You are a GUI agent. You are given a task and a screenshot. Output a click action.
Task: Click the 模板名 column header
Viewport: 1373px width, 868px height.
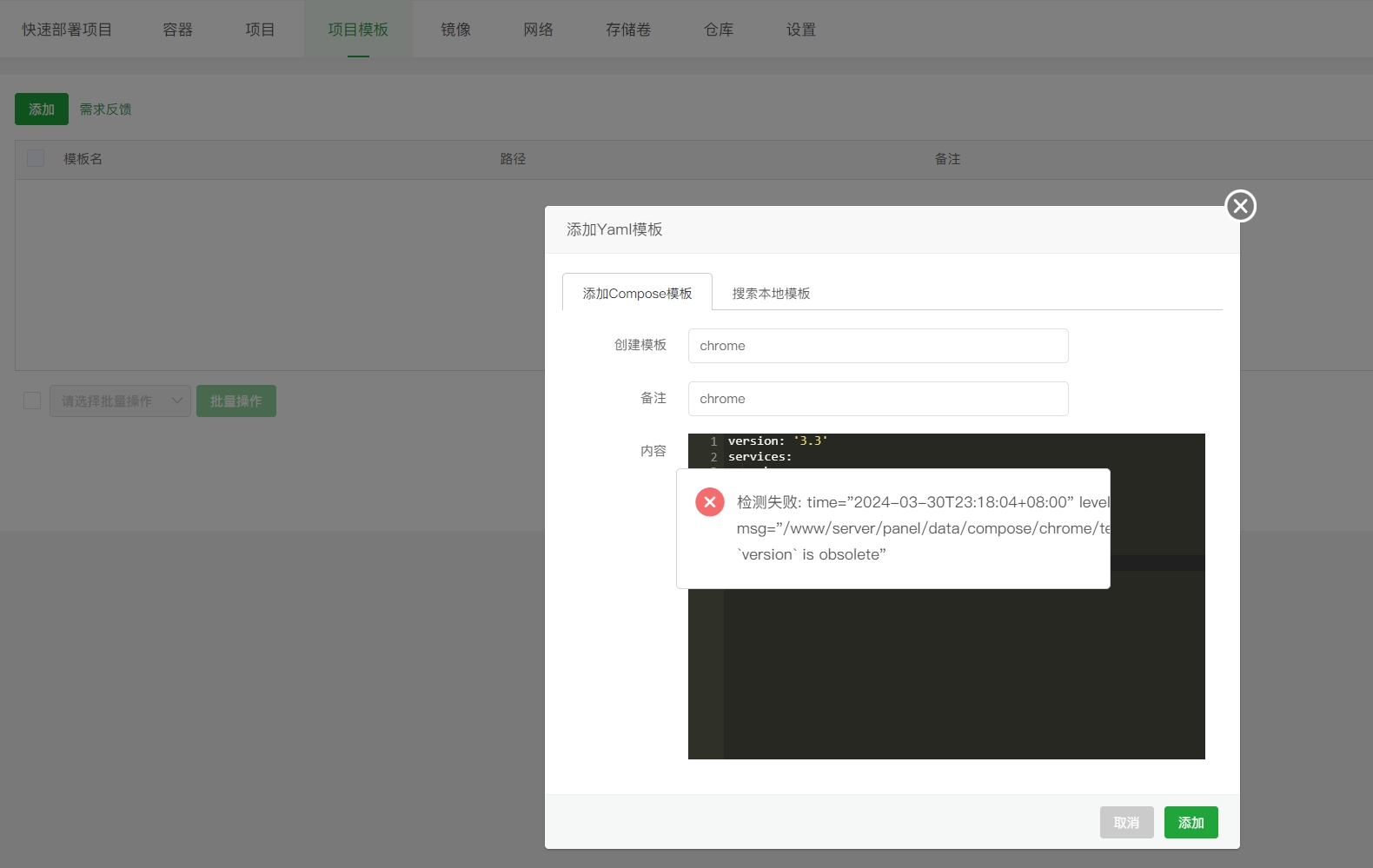click(83, 159)
